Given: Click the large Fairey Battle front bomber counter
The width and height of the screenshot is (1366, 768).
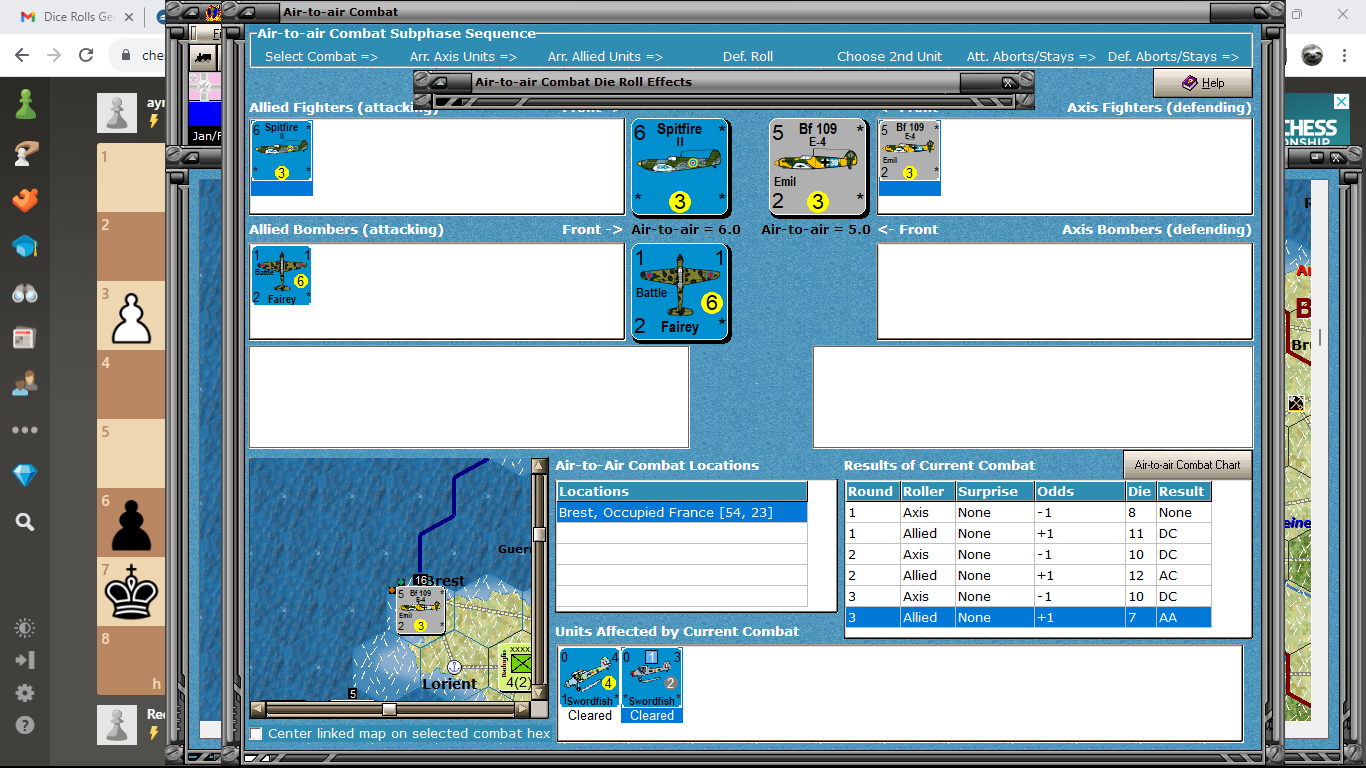Looking at the screenshot, I should tap(680, 292).
